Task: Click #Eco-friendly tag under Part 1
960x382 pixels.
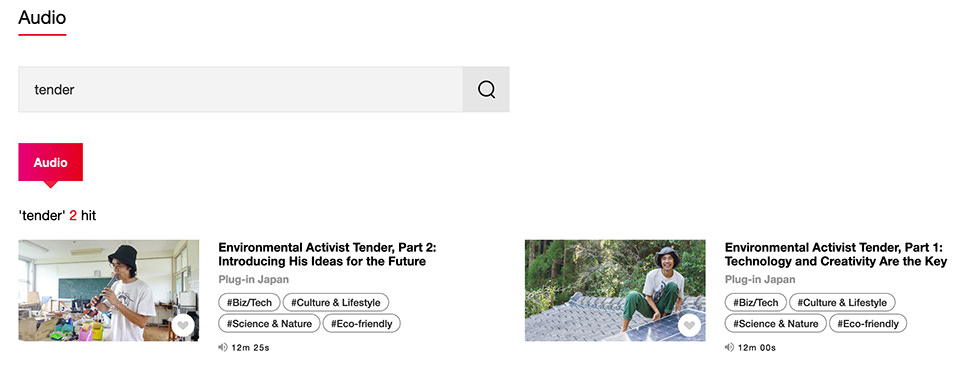Action: pos(868,323)
